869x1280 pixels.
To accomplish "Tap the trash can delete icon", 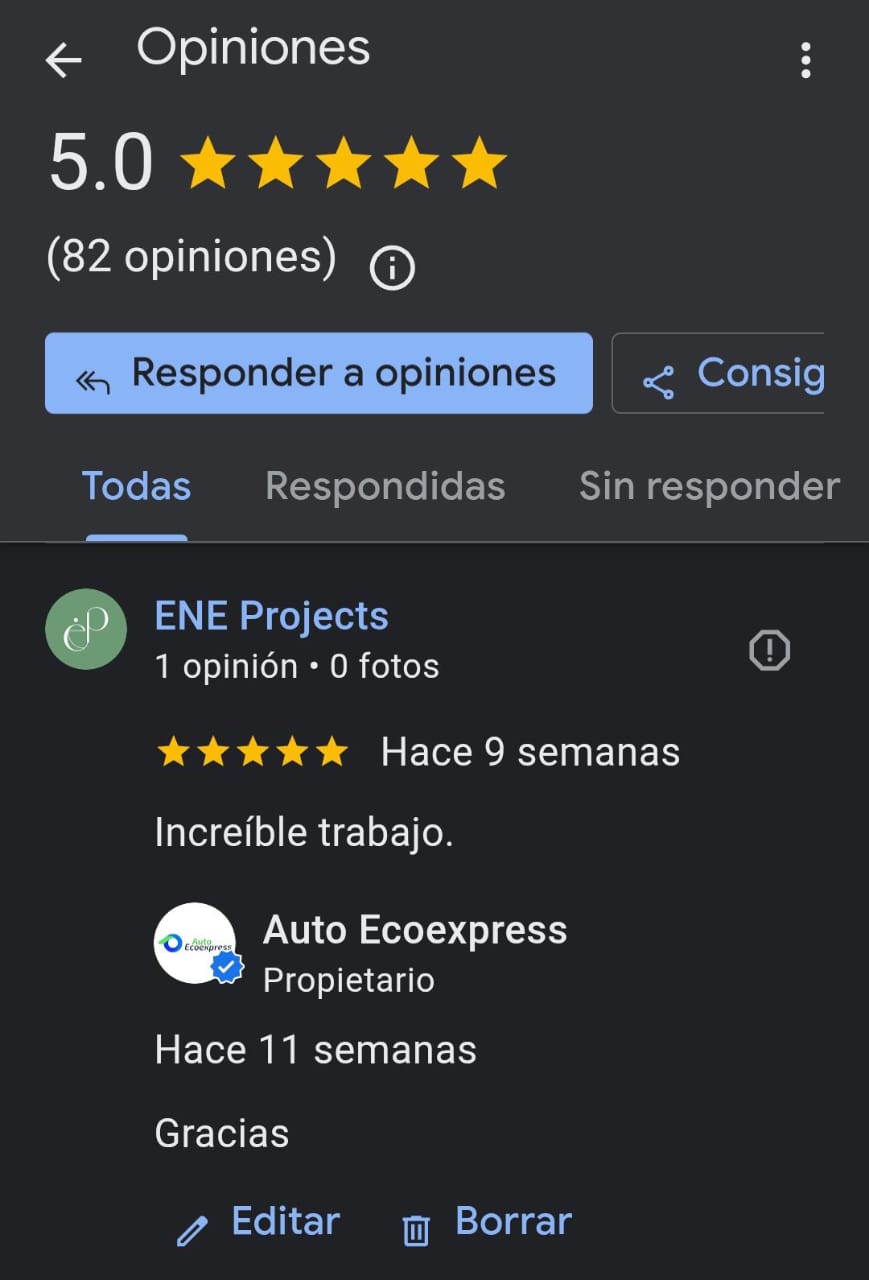I will coord(415,1230).
